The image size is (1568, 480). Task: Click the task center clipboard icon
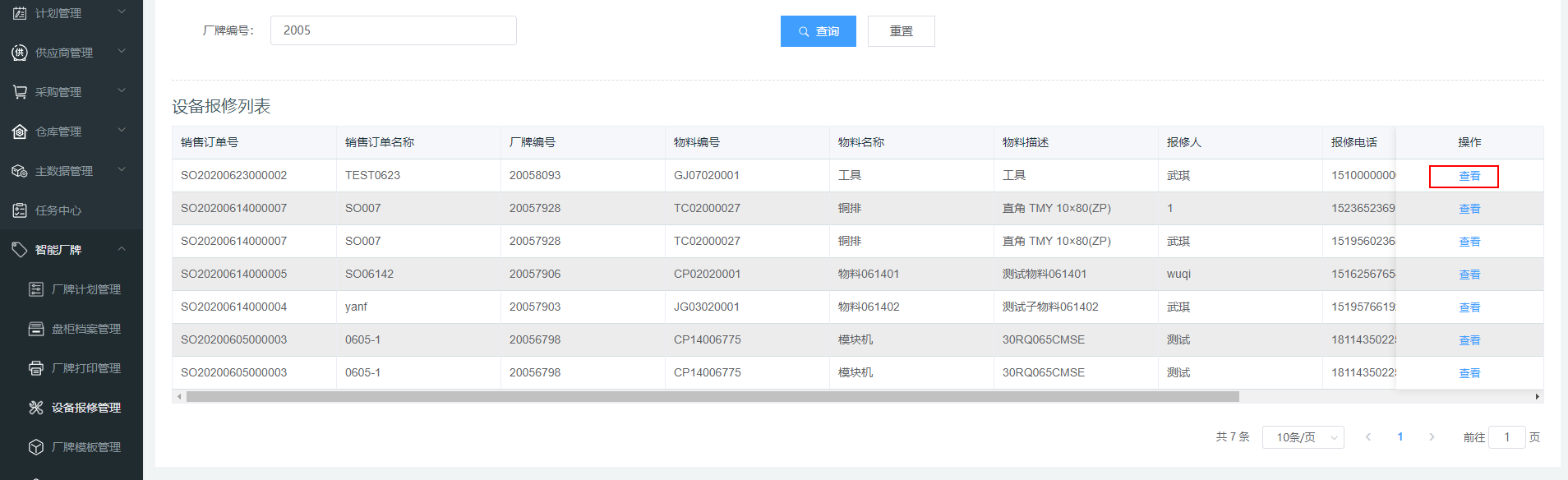click(x=20, y=210)
